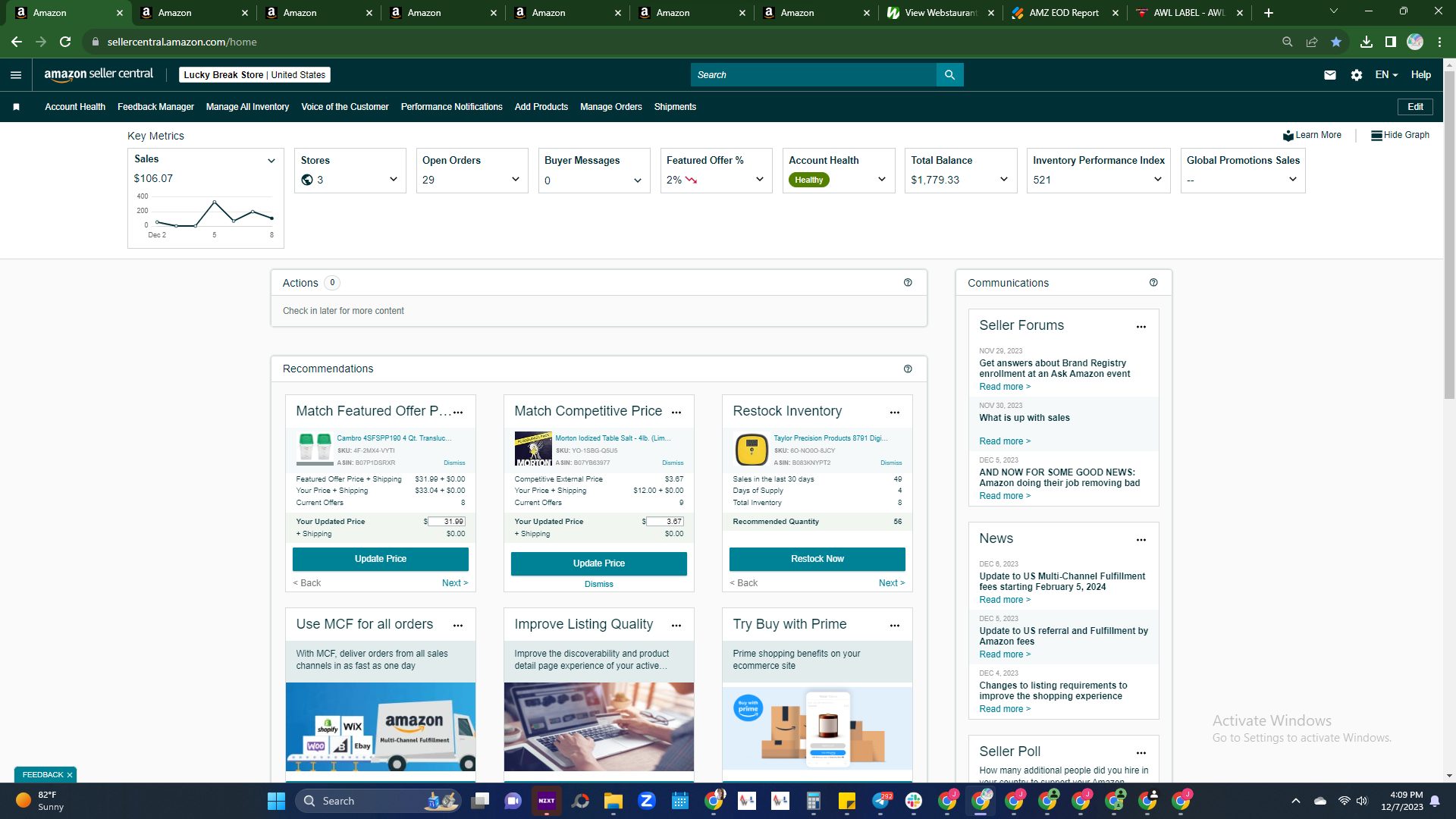
Task: Open the Seller Poll ellipsis menu
Action: 1141,753
